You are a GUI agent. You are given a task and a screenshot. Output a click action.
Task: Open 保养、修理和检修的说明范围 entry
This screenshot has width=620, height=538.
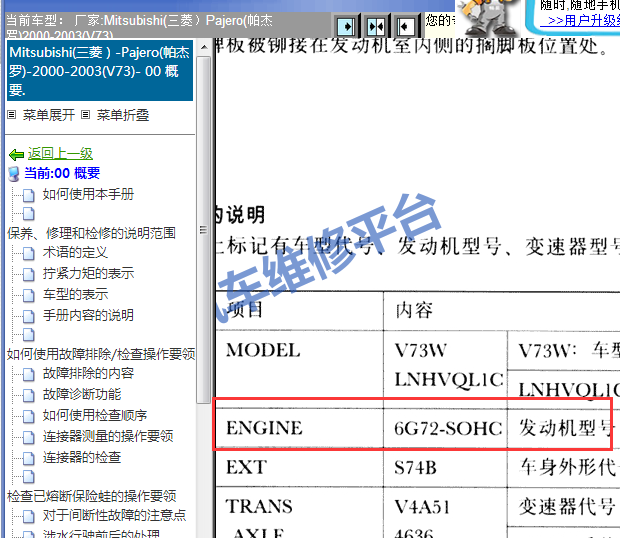[91, 233]
